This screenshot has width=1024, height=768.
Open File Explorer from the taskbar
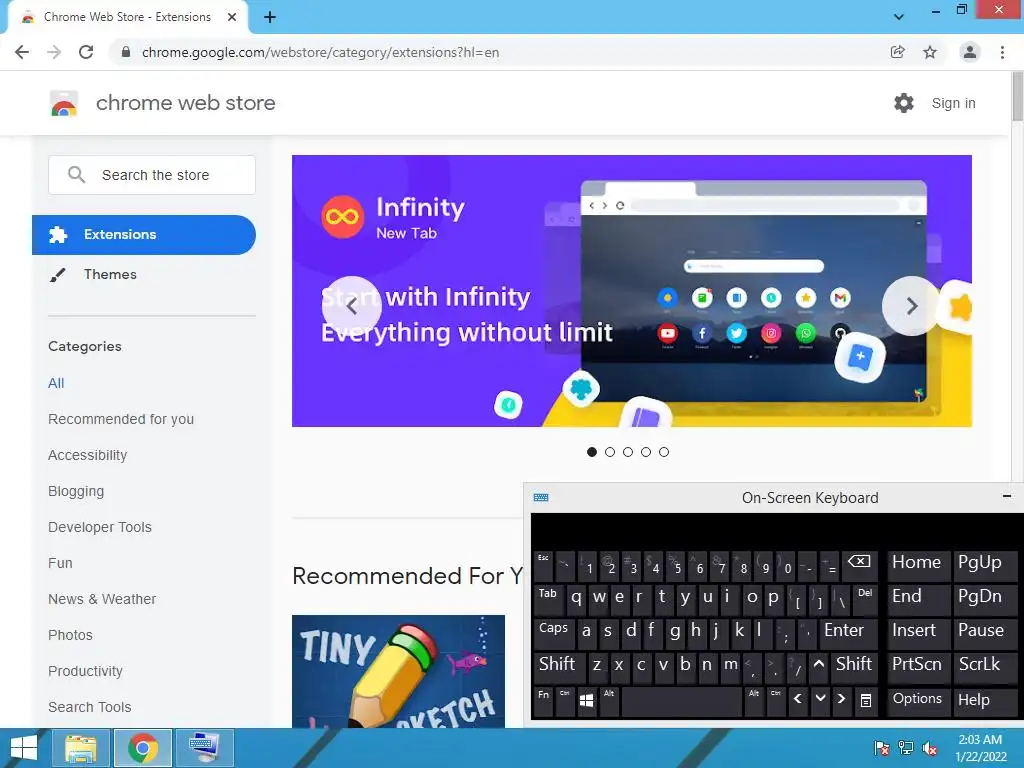pos(81,748)
